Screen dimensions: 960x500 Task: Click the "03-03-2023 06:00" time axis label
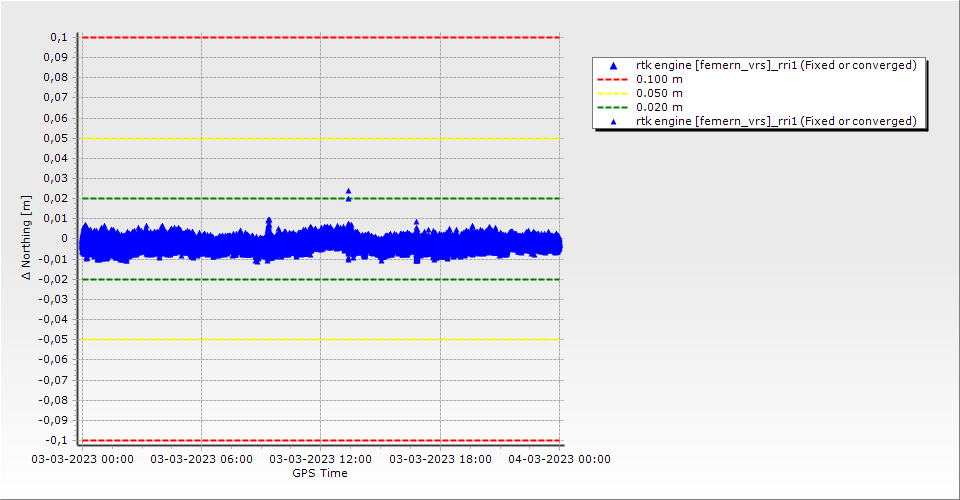point(201,460)
